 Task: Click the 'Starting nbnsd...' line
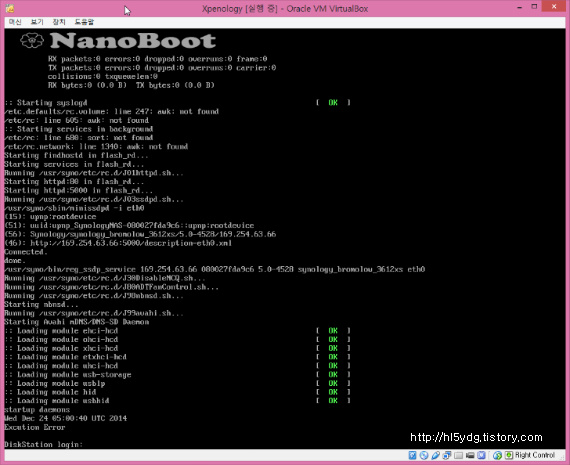(41, 305)
